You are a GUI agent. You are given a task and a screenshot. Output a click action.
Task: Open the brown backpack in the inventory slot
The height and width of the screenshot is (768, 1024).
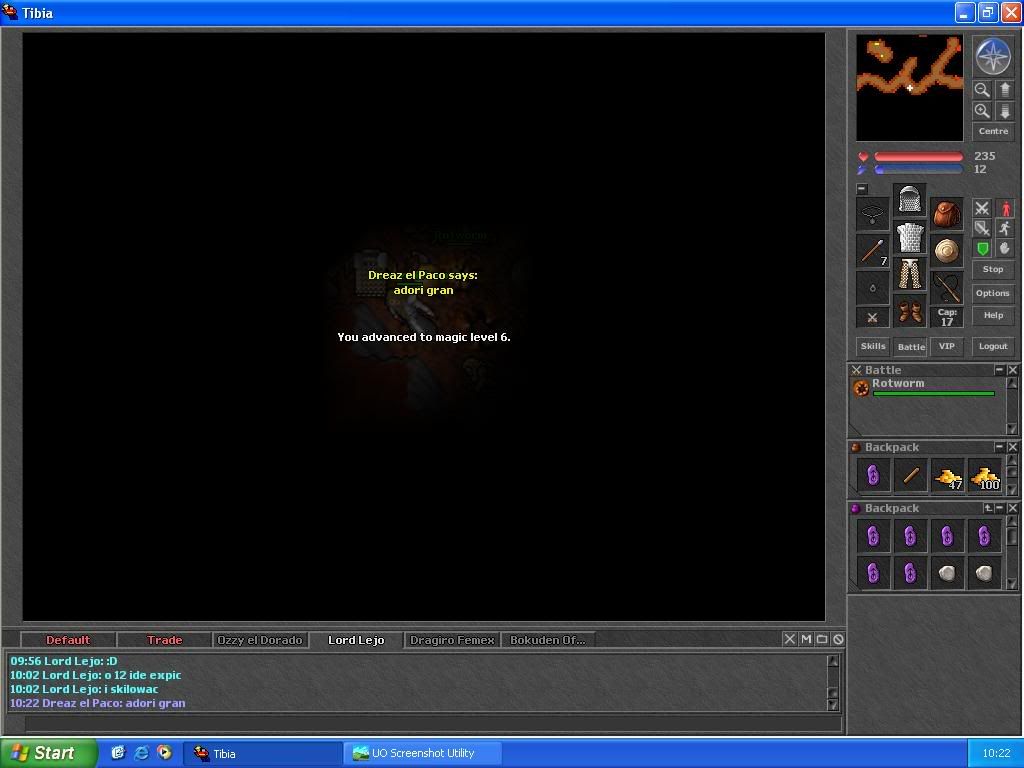(x=947, y=214)
